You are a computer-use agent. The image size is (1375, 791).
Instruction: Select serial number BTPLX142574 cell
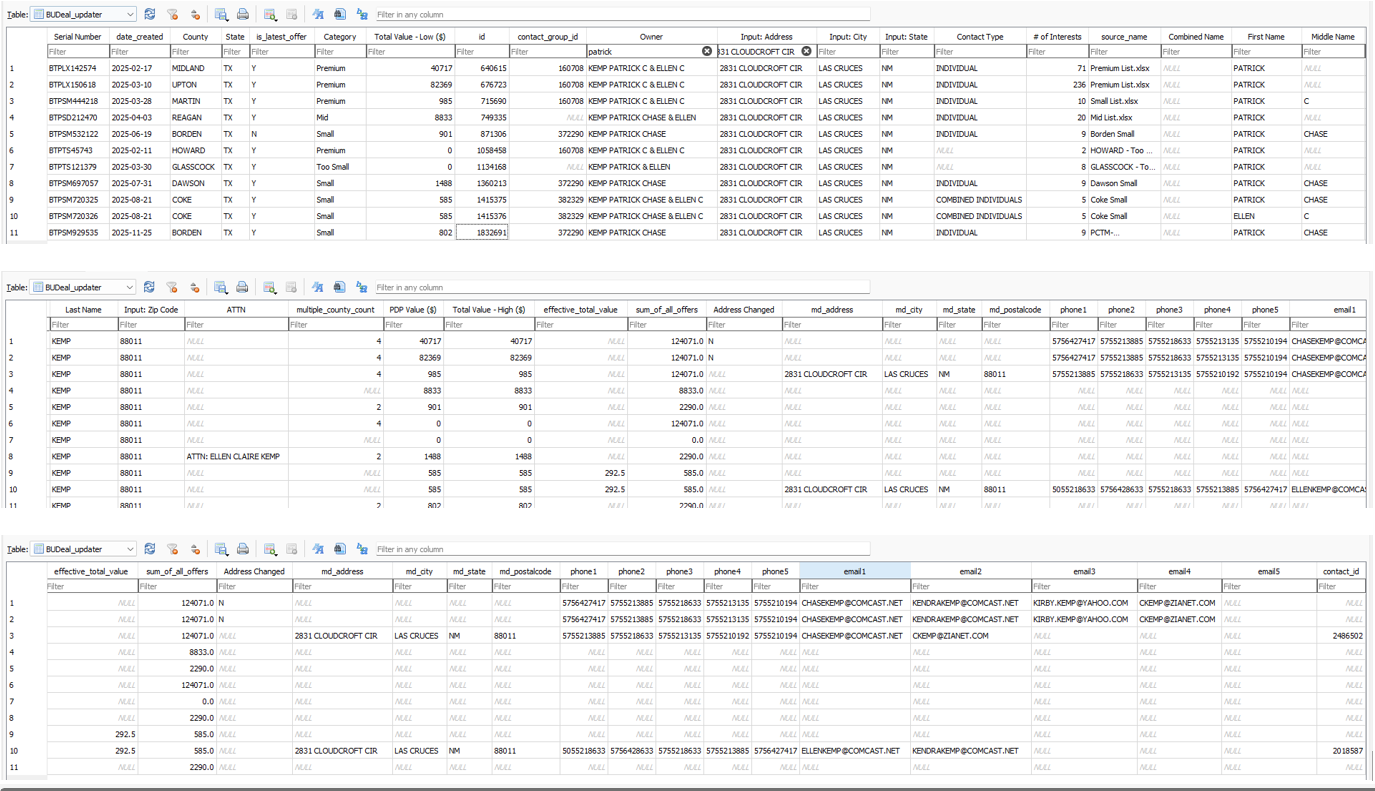(77, 68)
